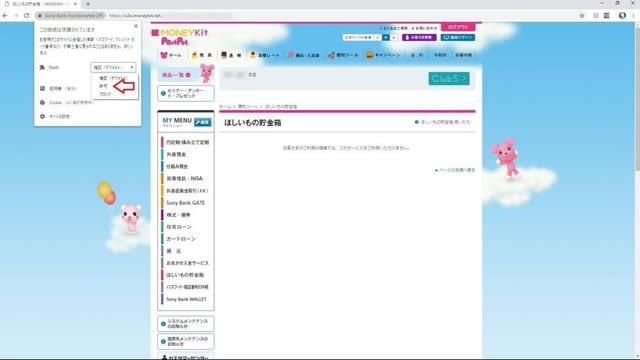Open 円定期・積み立て定期 in MY MENU
The height and width of the screenshot is (360, 640).
coord(187,142)
